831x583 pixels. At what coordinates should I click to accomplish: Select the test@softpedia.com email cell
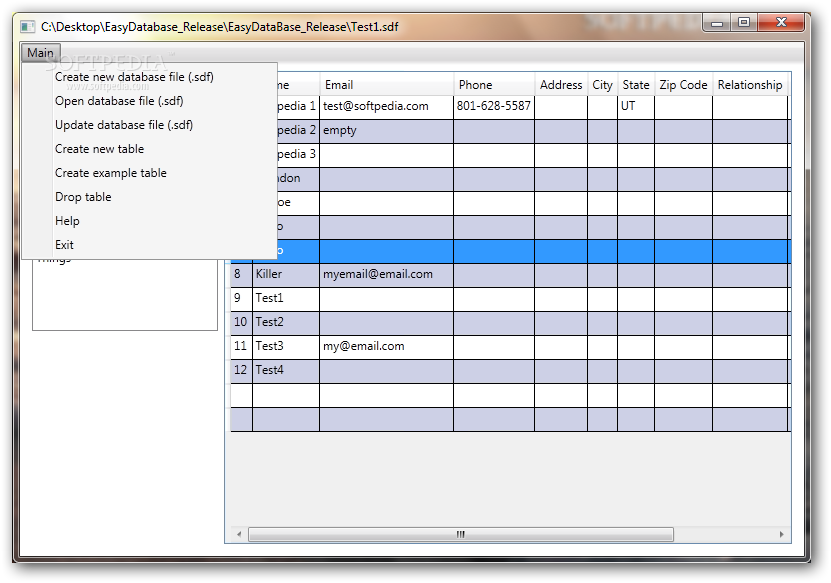coord(386,107)
